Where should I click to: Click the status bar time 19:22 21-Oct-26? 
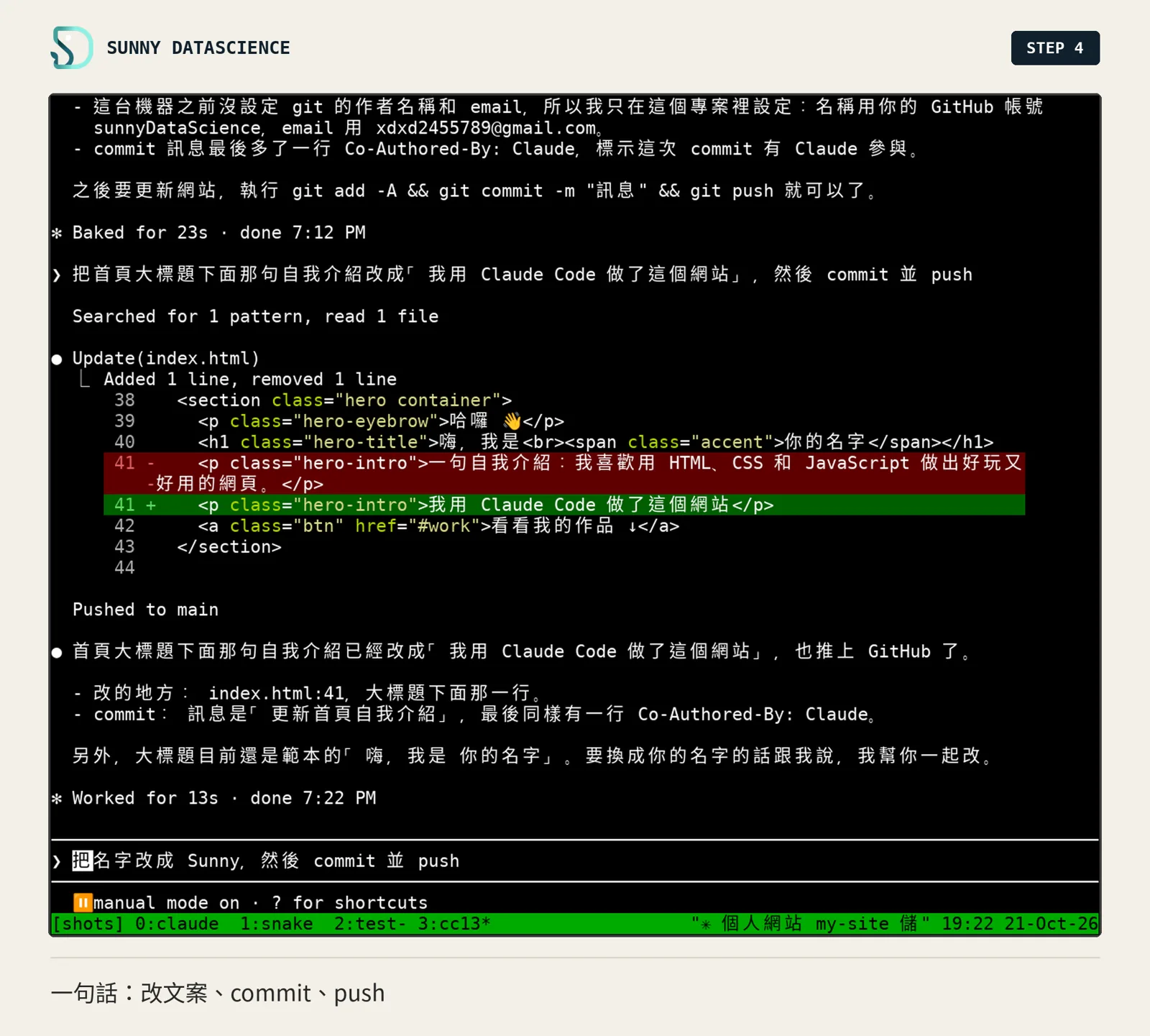[1020, 924]
